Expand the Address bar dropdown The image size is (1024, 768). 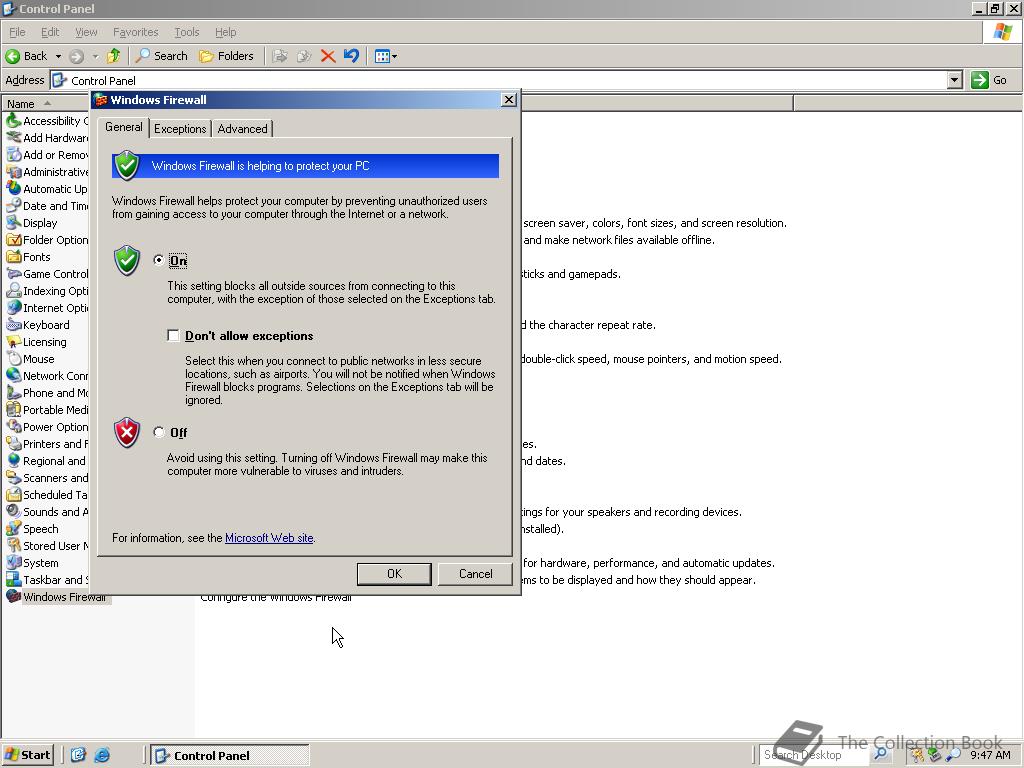[x=955, y=80]
